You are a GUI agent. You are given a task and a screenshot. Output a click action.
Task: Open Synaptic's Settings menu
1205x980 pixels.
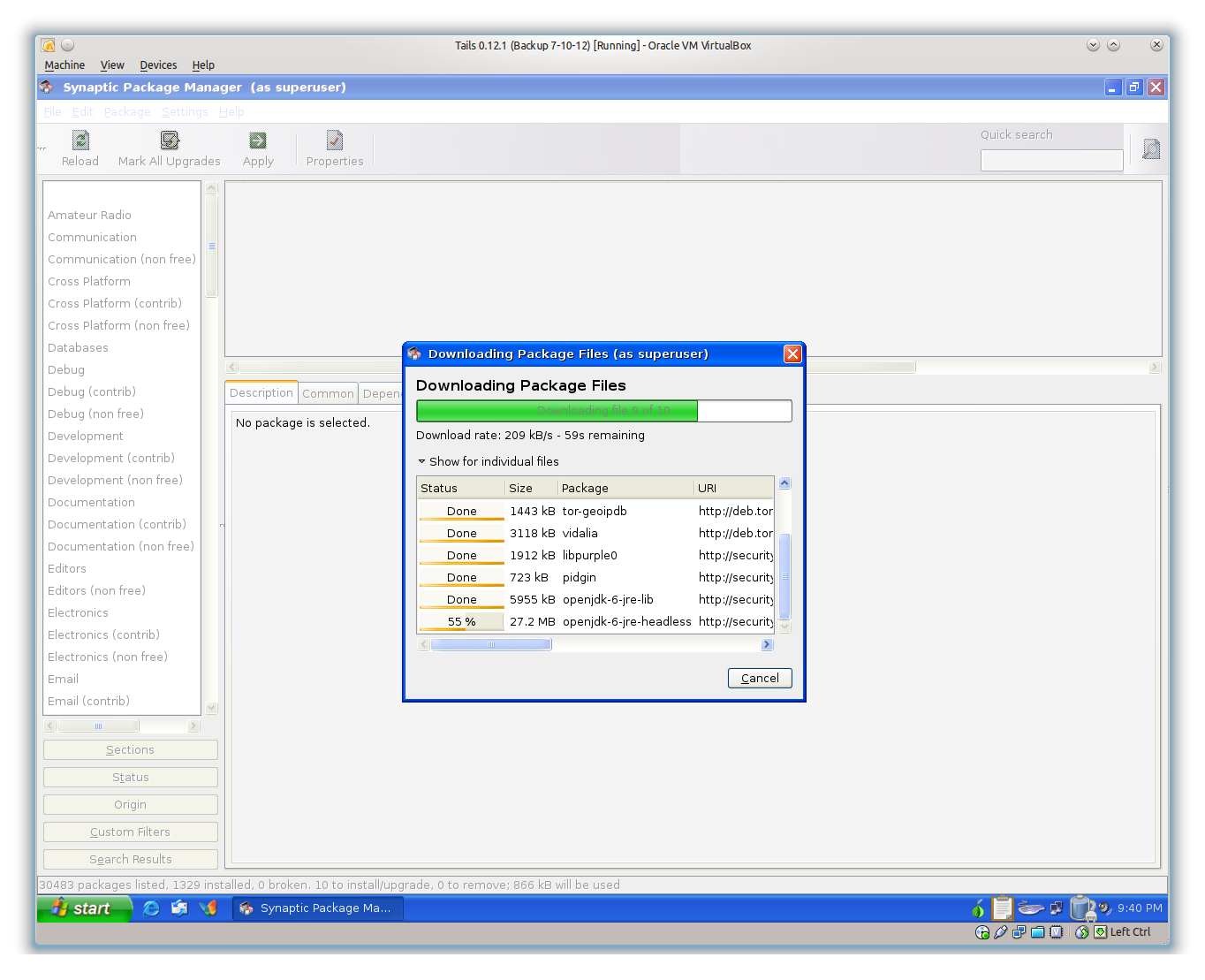coord(185,112)
